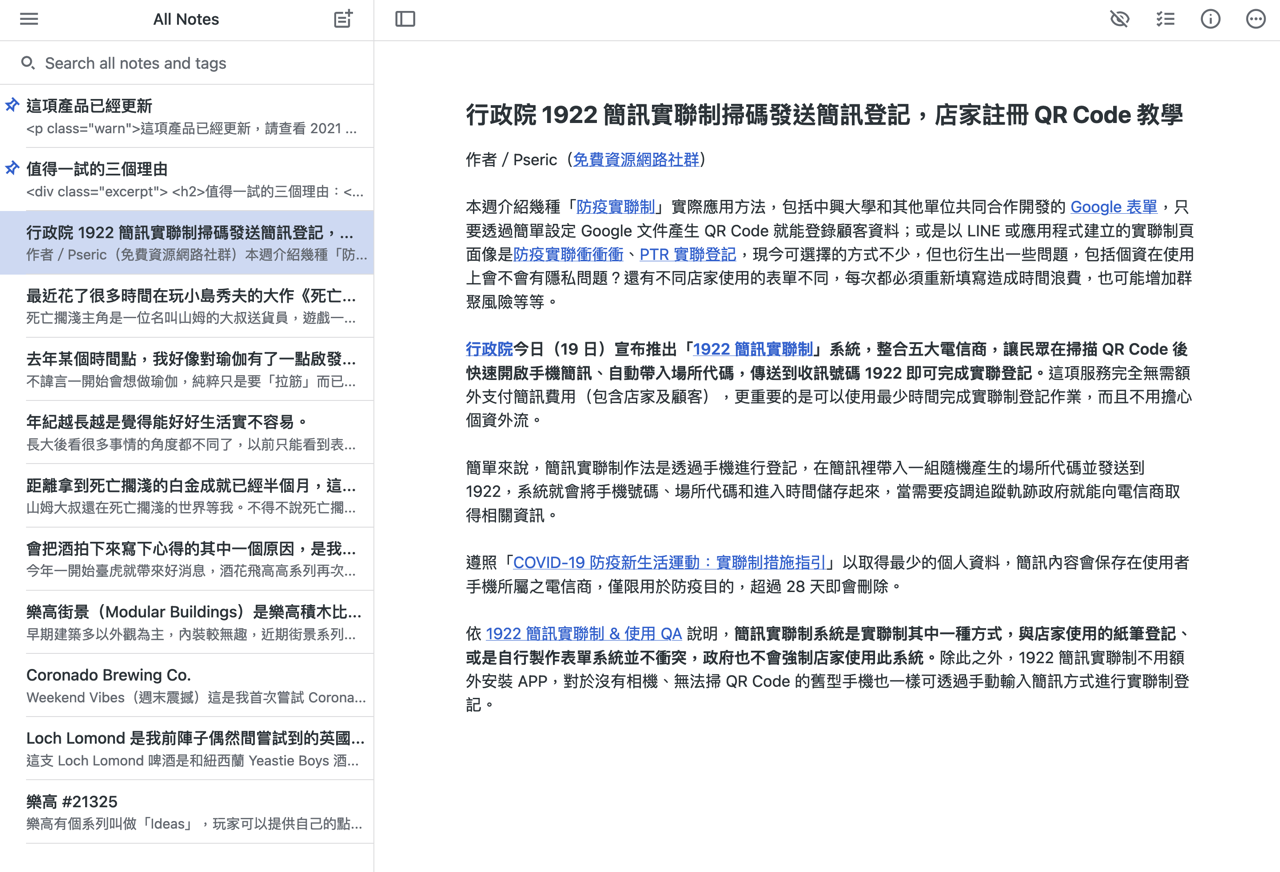Open the note 樂高 #21325
This screenshot has width=1280, height=872.
187,812
